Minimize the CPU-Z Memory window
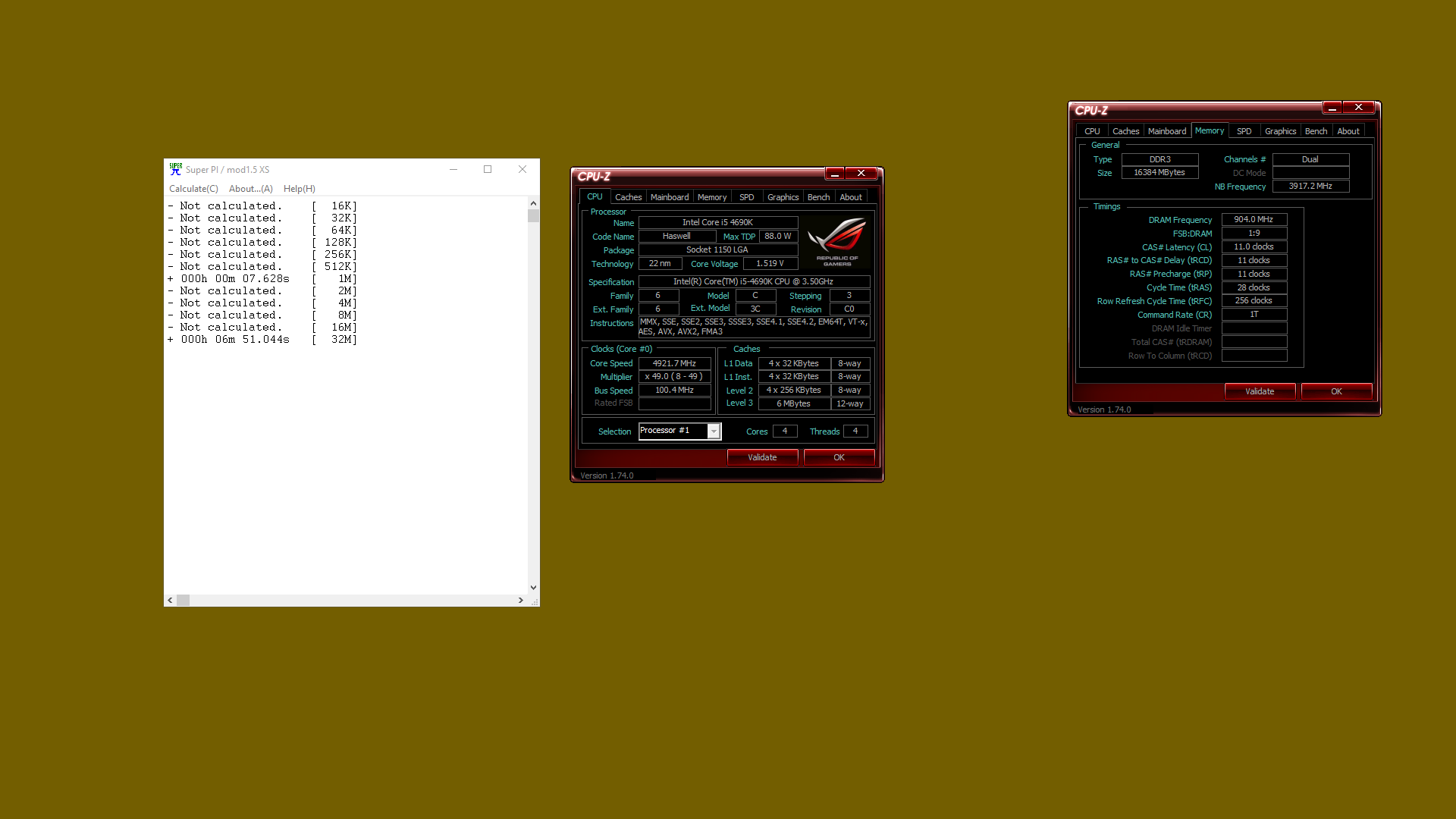This screenshot has width=1456, height=819. 1332,108
